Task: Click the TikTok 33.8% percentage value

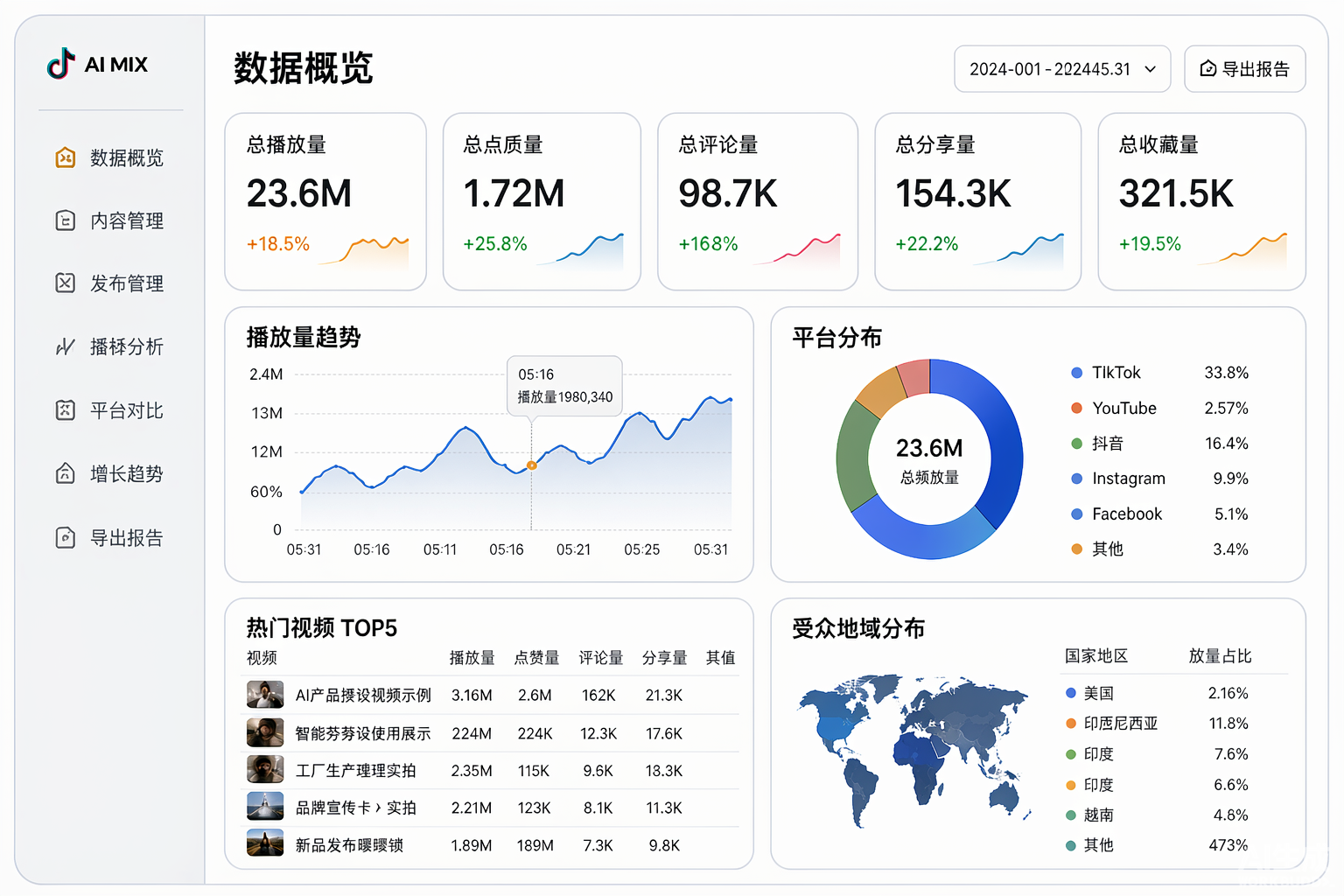Action: point(1226,373)
